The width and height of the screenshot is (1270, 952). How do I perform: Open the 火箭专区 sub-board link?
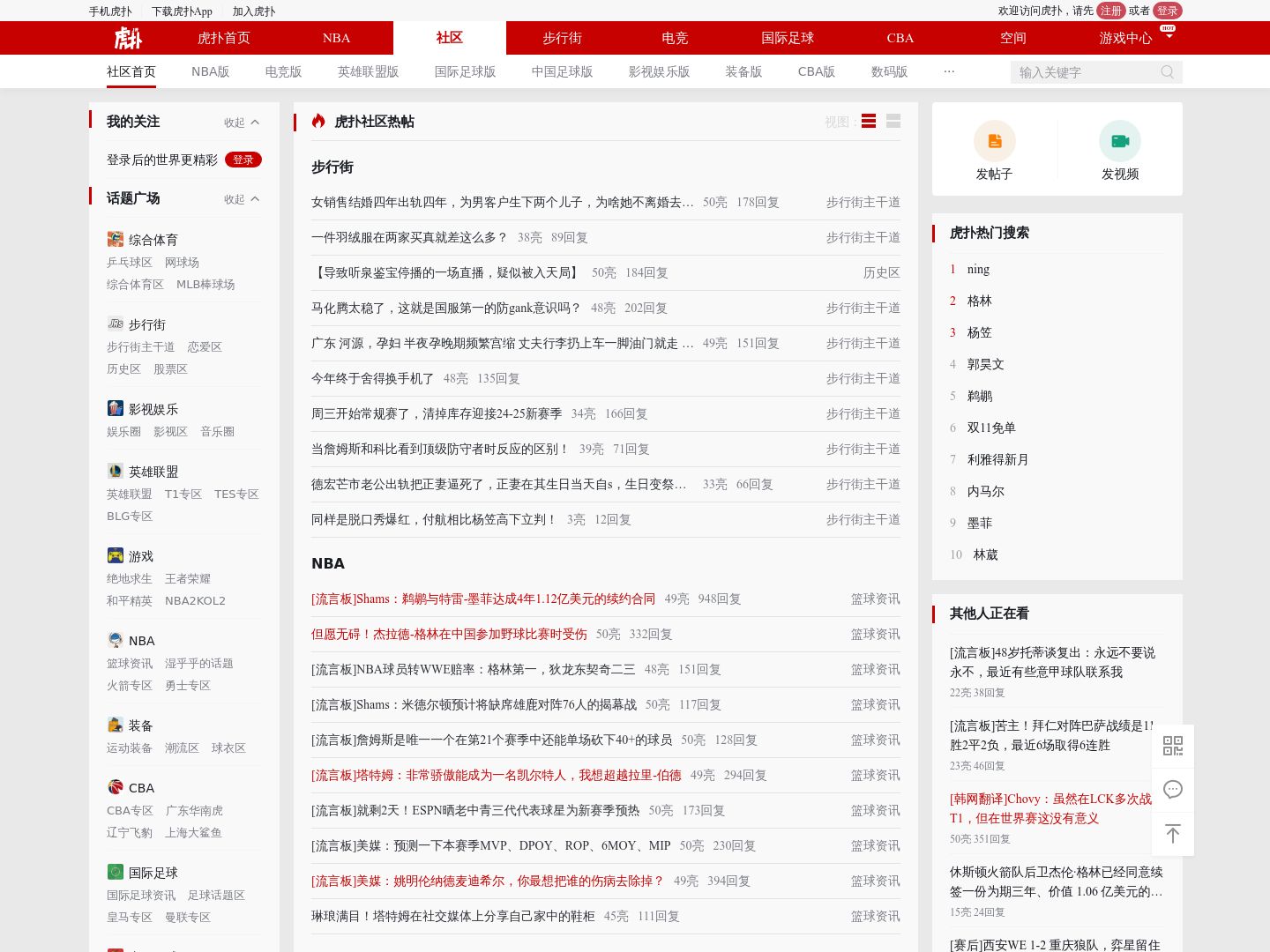coord(130,685)
